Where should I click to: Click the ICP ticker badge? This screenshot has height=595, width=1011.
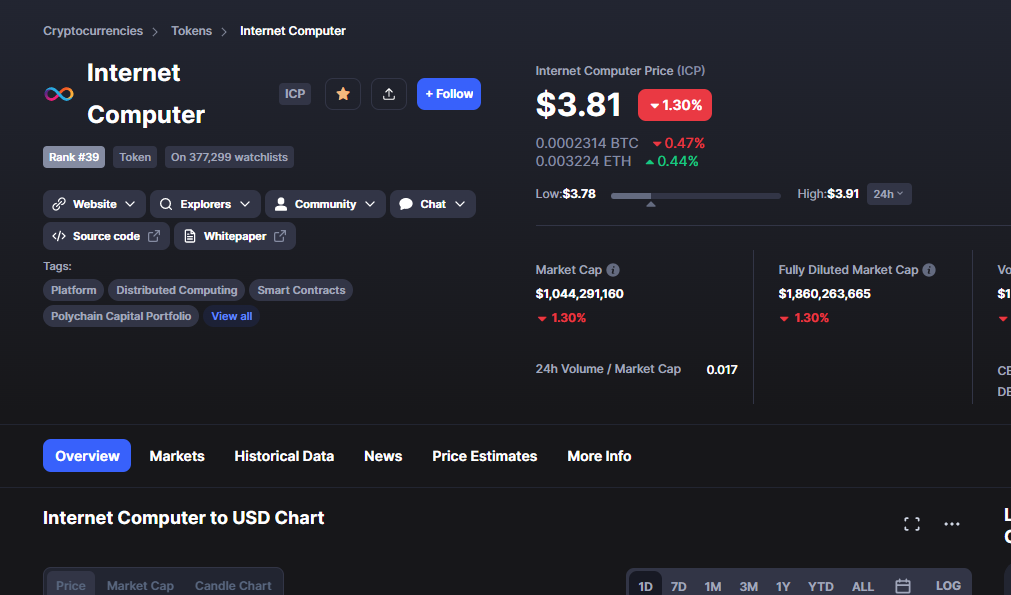click(295, 94)
